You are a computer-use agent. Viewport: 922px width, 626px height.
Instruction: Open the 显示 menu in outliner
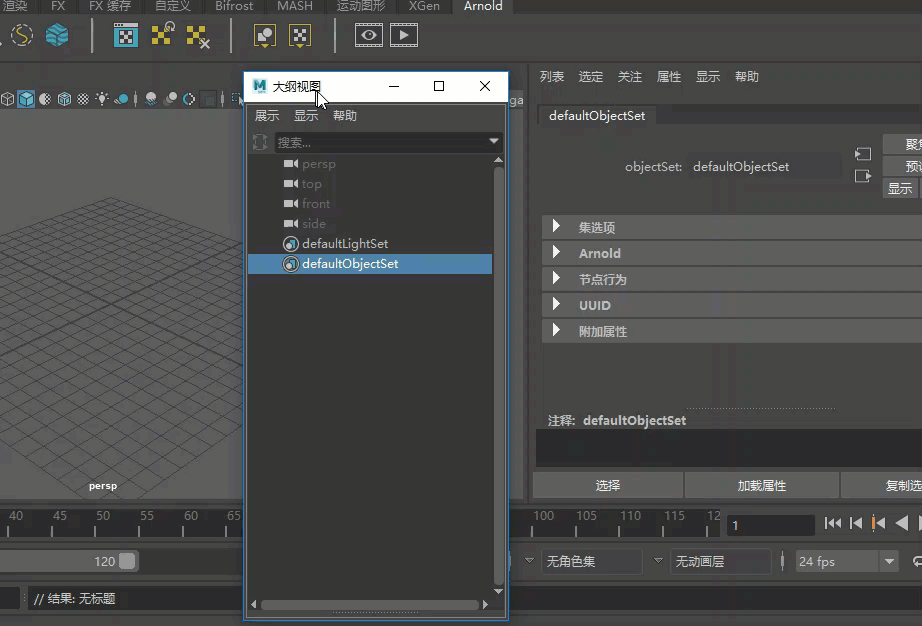[x=306, y=116]
